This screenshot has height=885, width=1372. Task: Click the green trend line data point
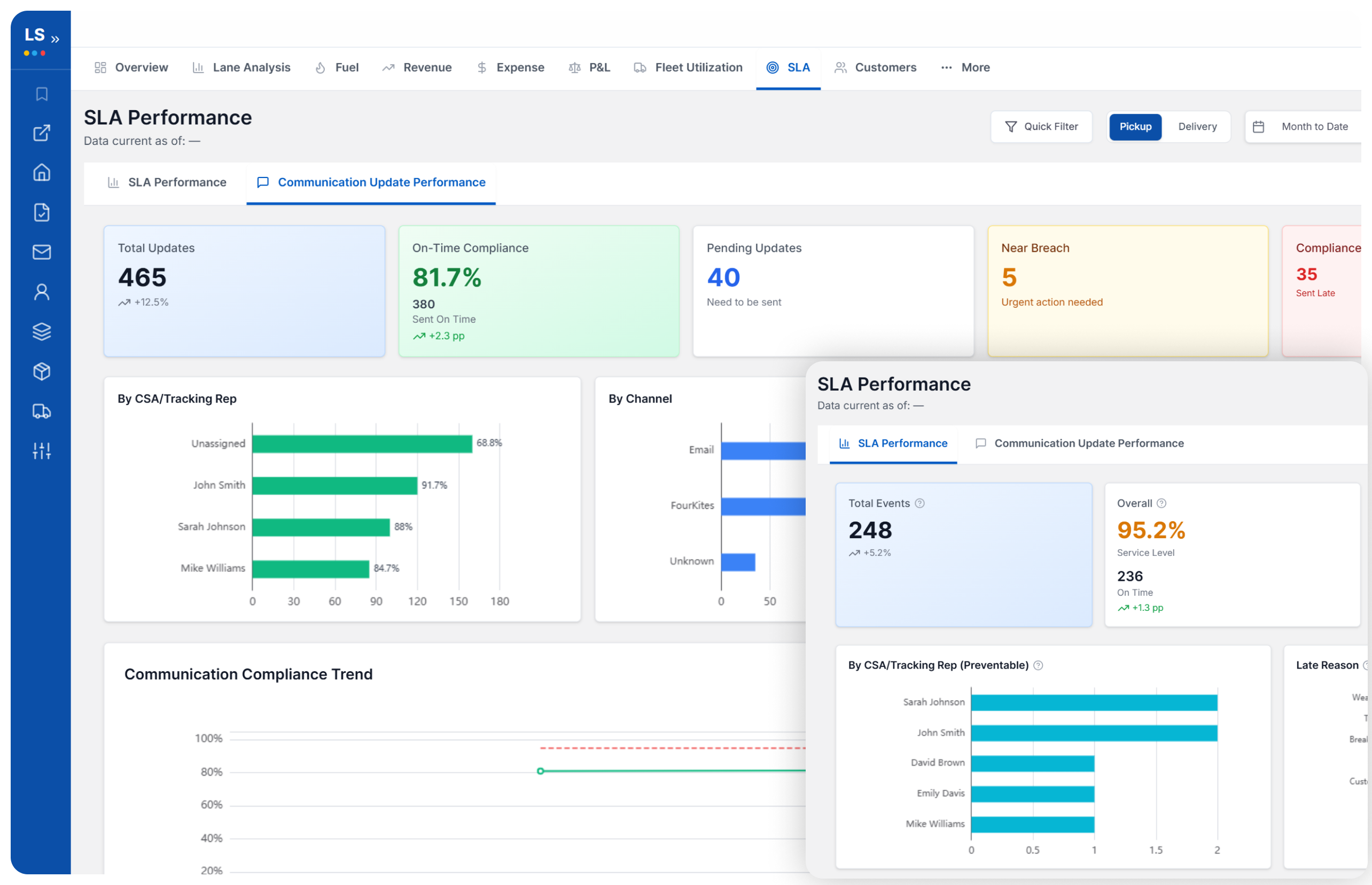[540, 771]
